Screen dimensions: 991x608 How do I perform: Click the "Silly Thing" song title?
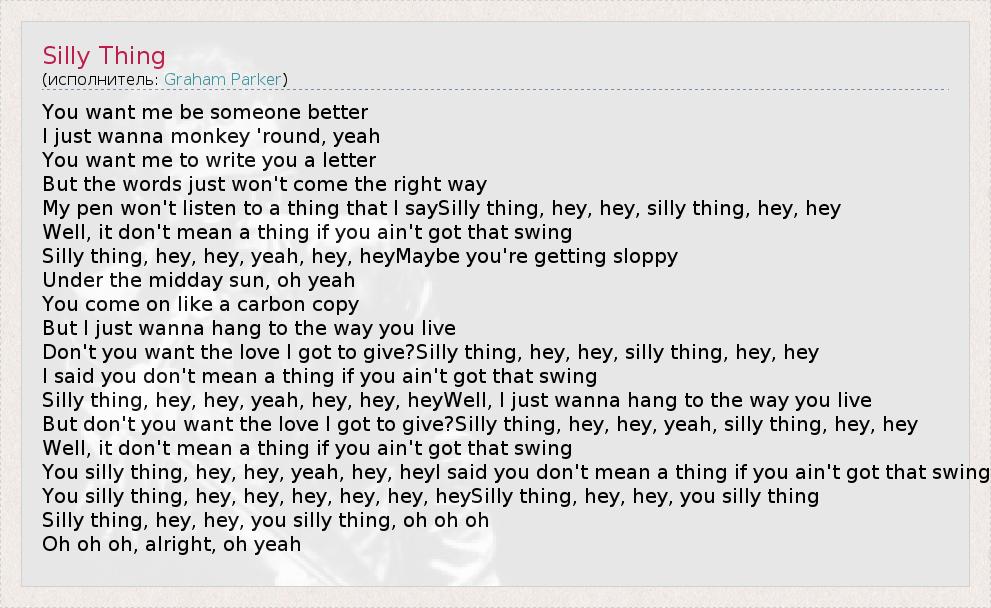coord(104,56)
